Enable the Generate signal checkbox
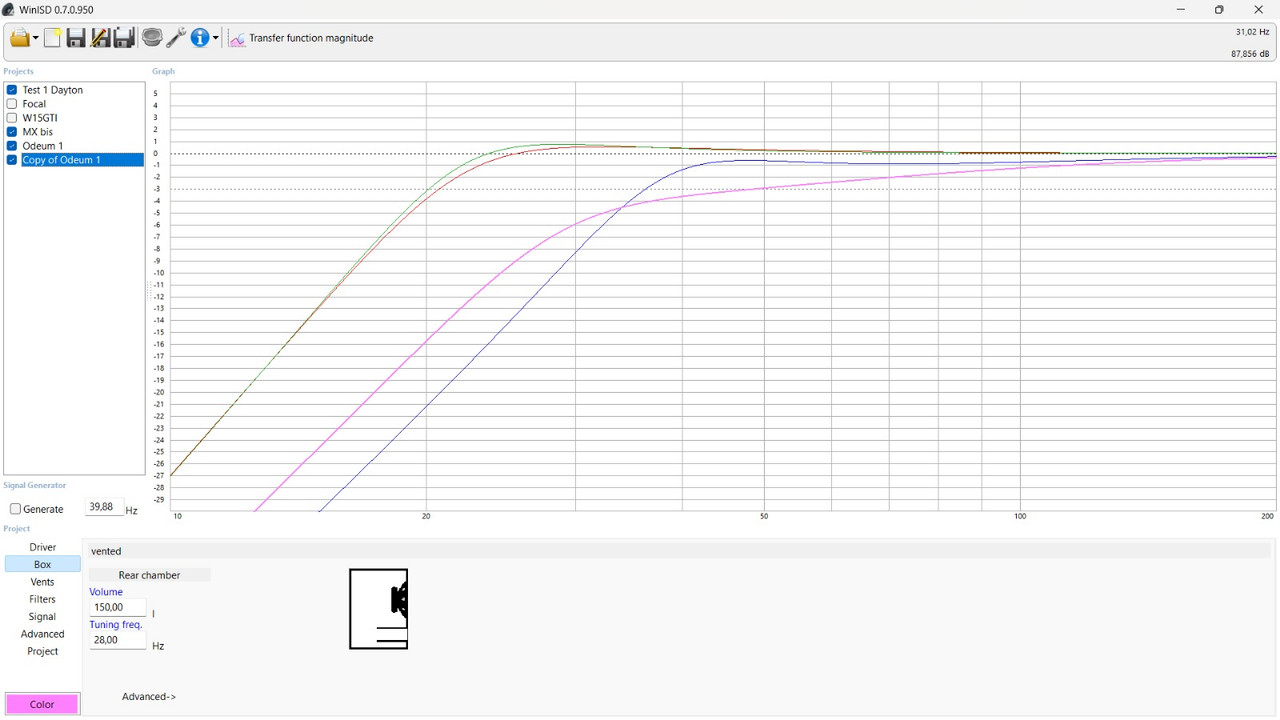 point(15,509)
